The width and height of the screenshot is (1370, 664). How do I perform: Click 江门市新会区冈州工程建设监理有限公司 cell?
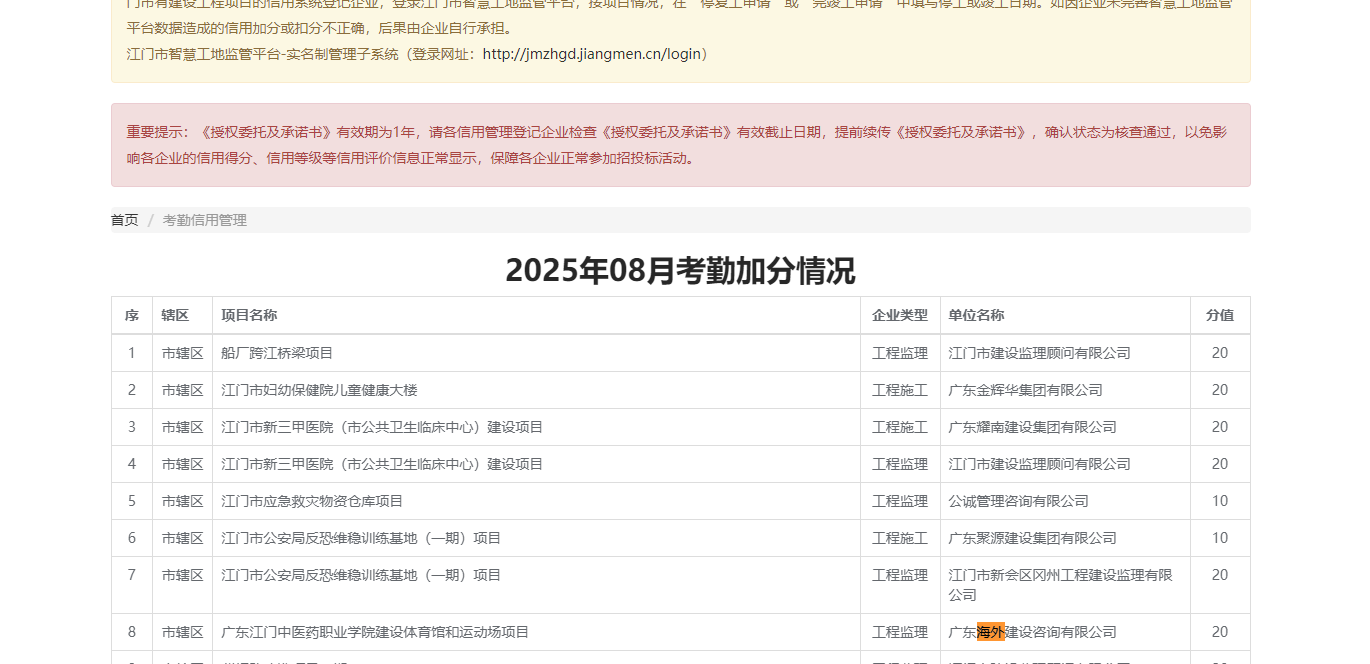click(1060, 585)
